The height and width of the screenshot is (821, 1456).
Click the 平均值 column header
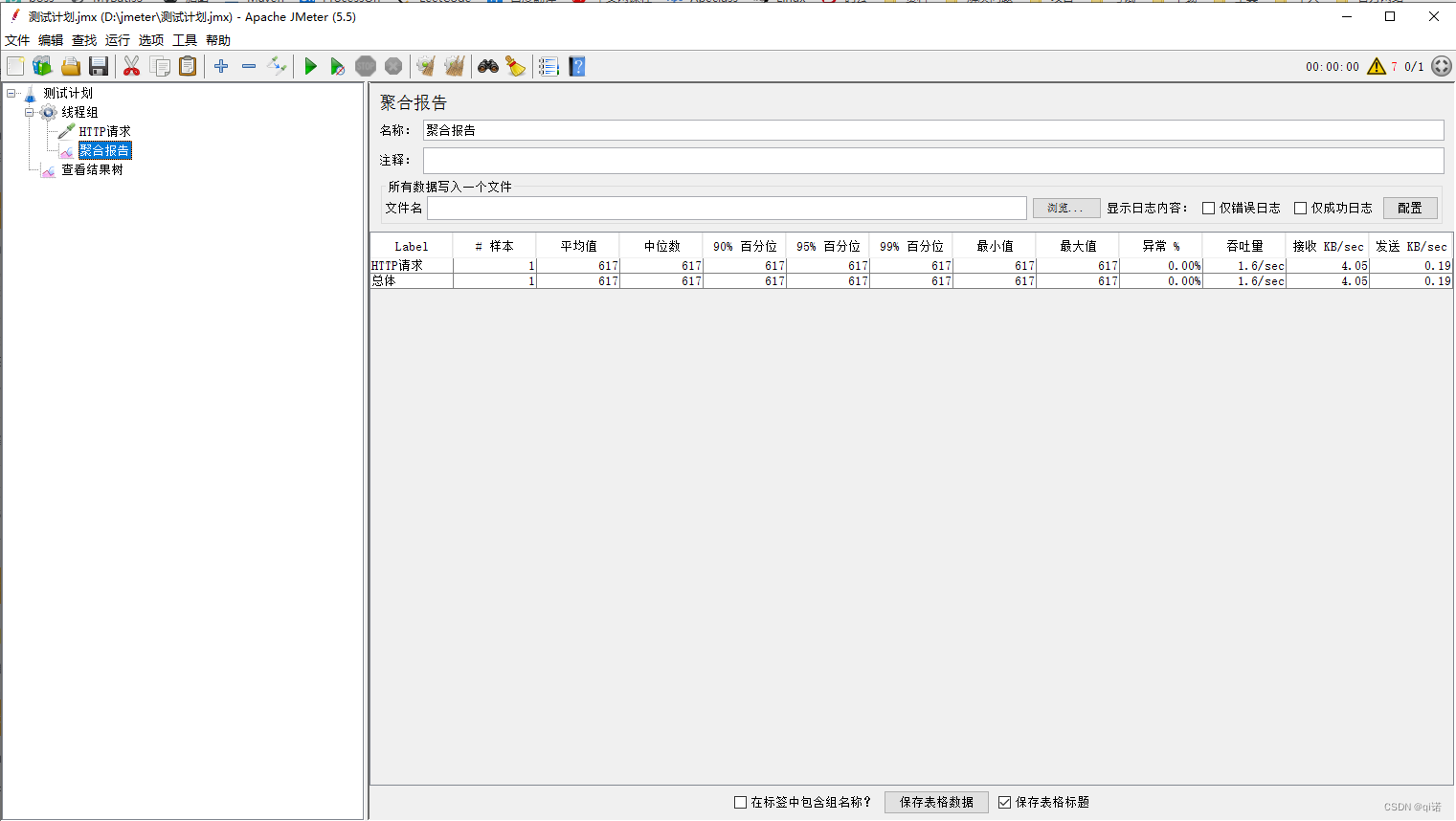click(578, 246)
